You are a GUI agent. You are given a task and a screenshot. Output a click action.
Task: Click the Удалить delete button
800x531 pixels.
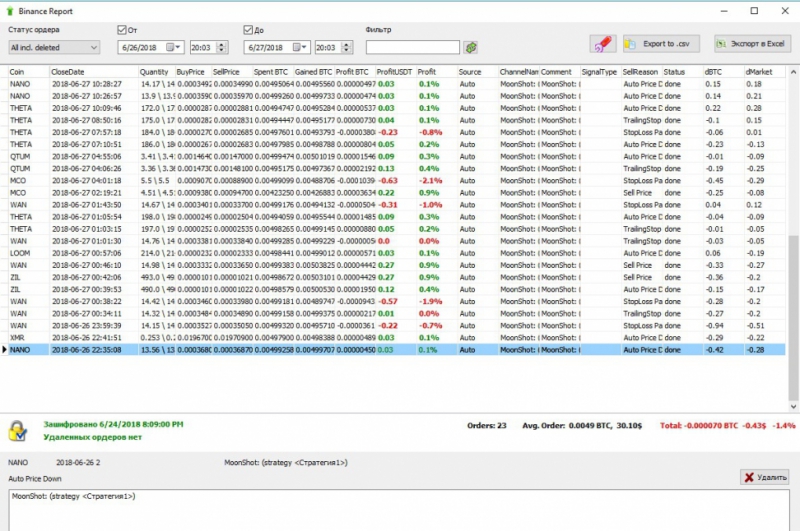coord(765,477)
